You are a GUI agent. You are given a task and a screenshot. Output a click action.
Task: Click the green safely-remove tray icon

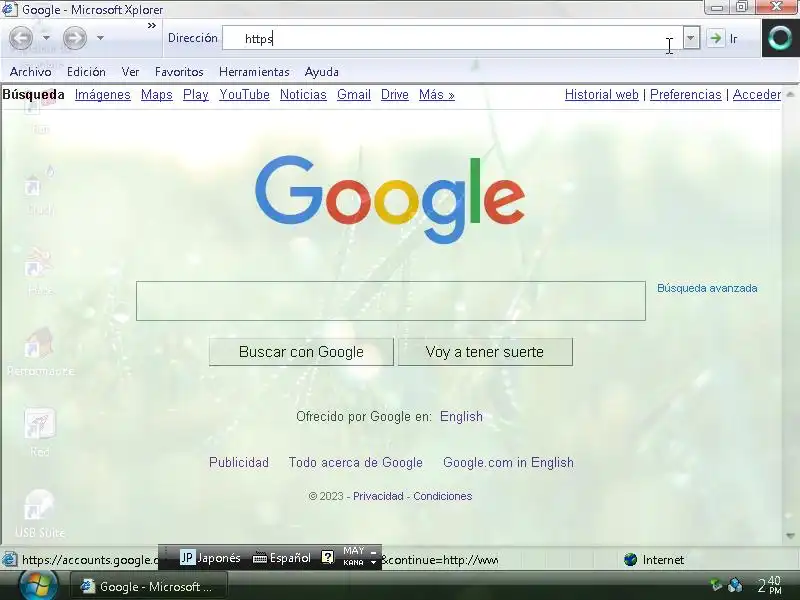tap(716, 585)
